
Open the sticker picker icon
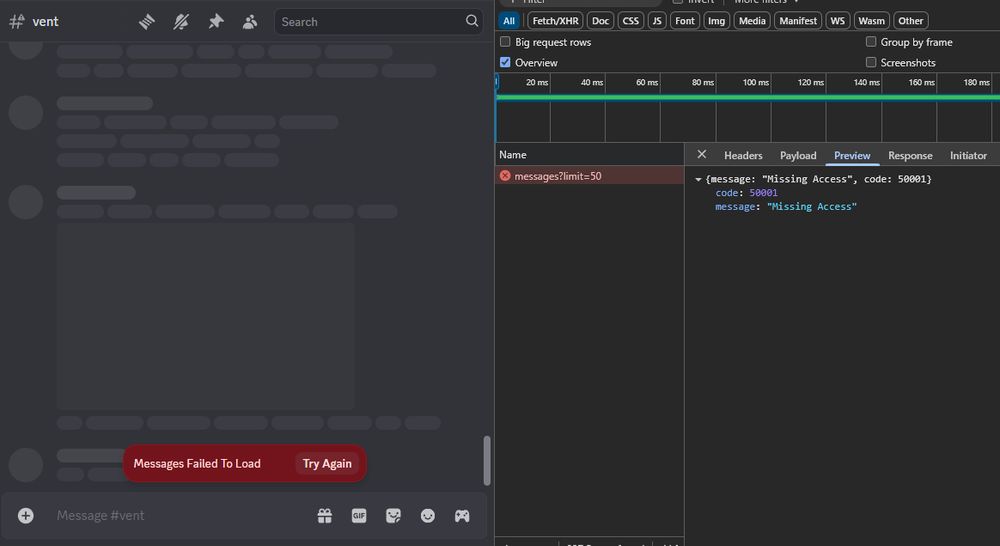(393, 515)
